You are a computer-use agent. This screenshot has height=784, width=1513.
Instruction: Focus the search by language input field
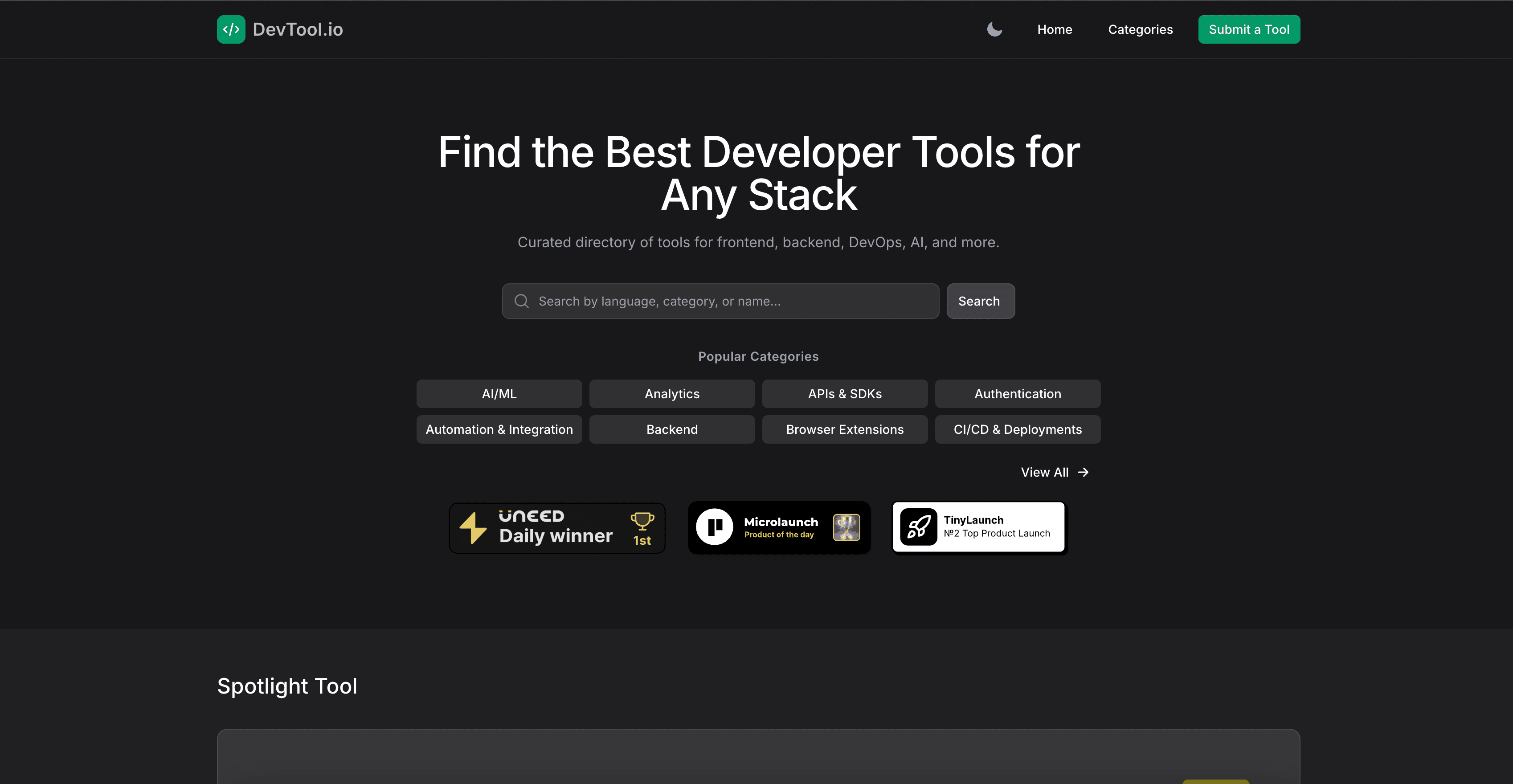[720, 301]
